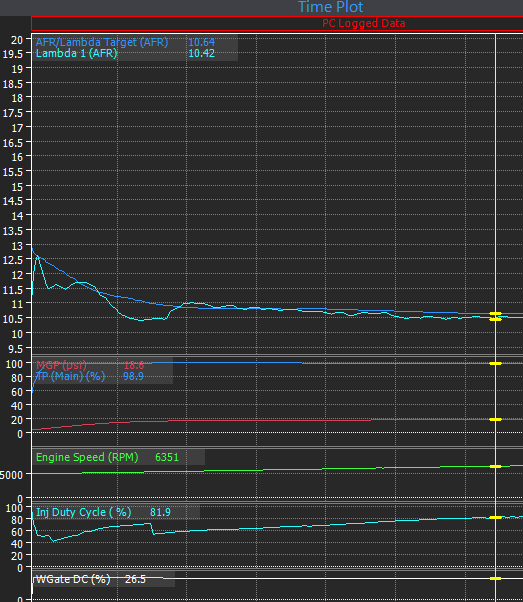Click the yellow cursor marker on the TP (Main) trace
The height and width of the screenshot is (602, 523).
495,363
